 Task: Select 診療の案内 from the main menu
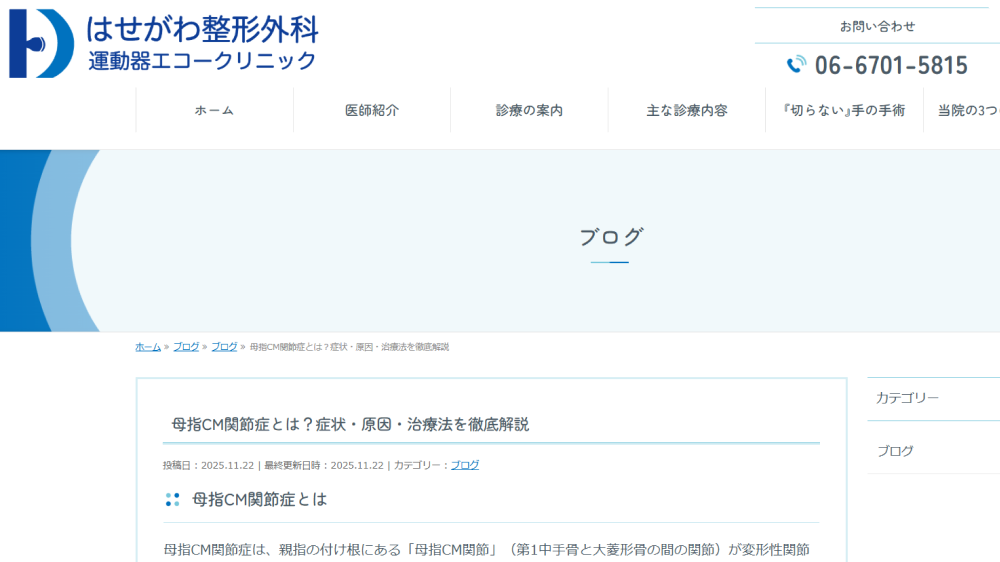[x=529, y=110]
